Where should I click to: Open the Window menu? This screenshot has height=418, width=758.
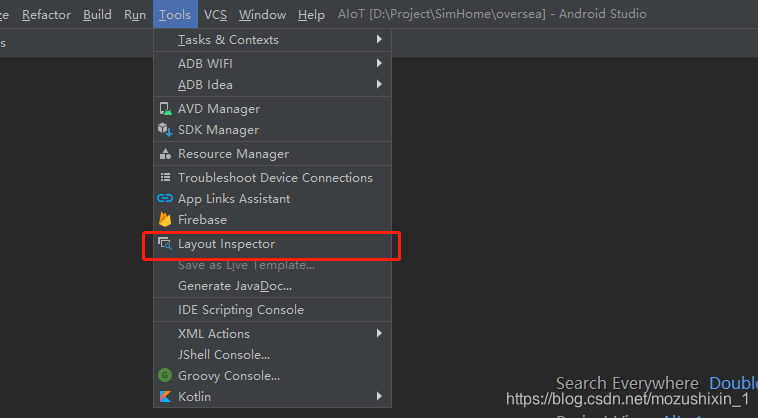pos(262,14)
